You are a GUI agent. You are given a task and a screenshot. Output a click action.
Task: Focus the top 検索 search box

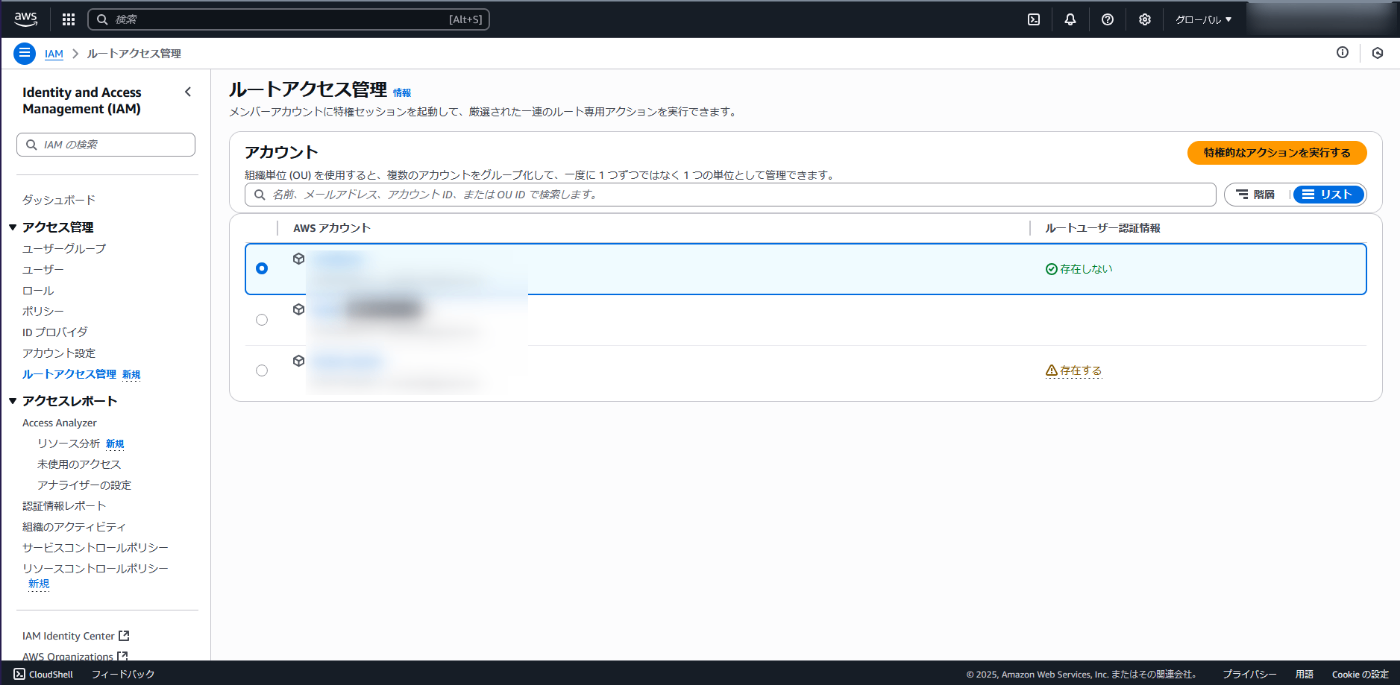289,19
